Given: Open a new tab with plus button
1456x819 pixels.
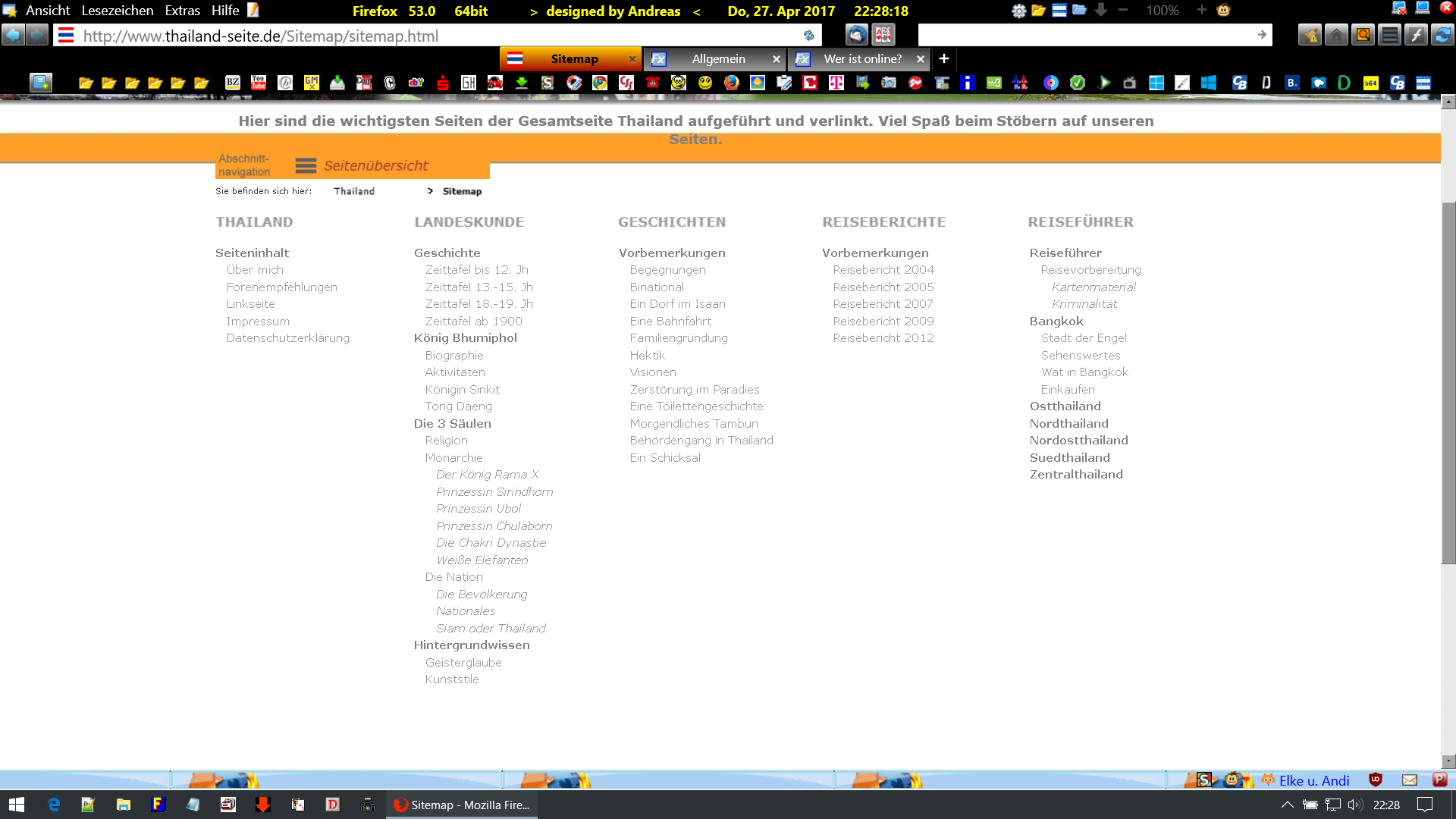Looking at the screenshot, I should 944,58.
